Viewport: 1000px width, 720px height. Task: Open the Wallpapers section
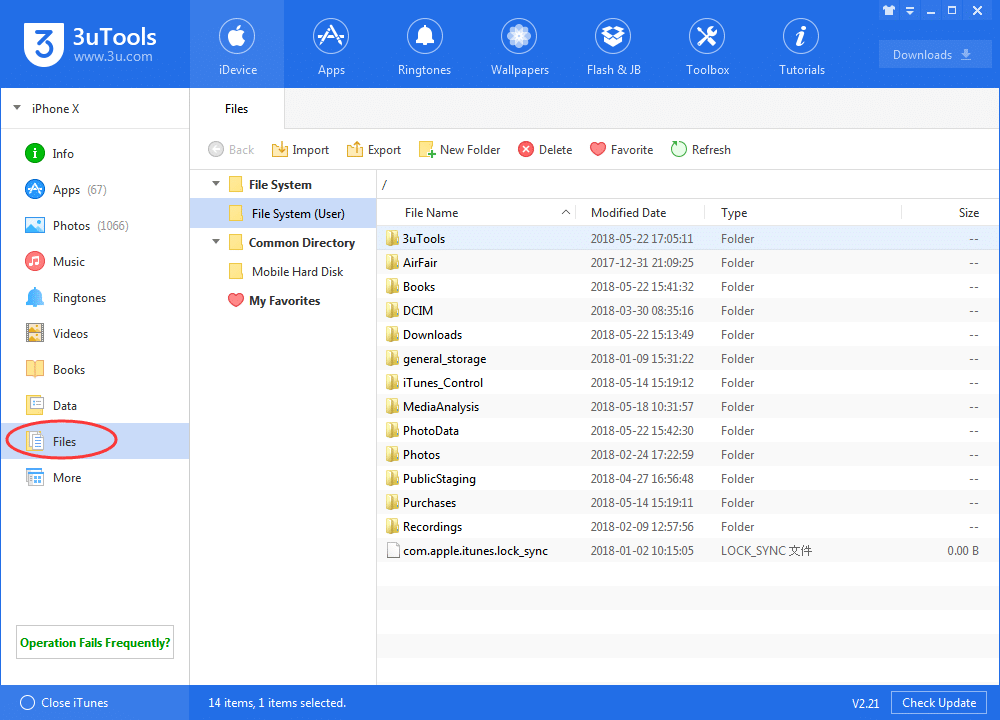click(519, 45)
